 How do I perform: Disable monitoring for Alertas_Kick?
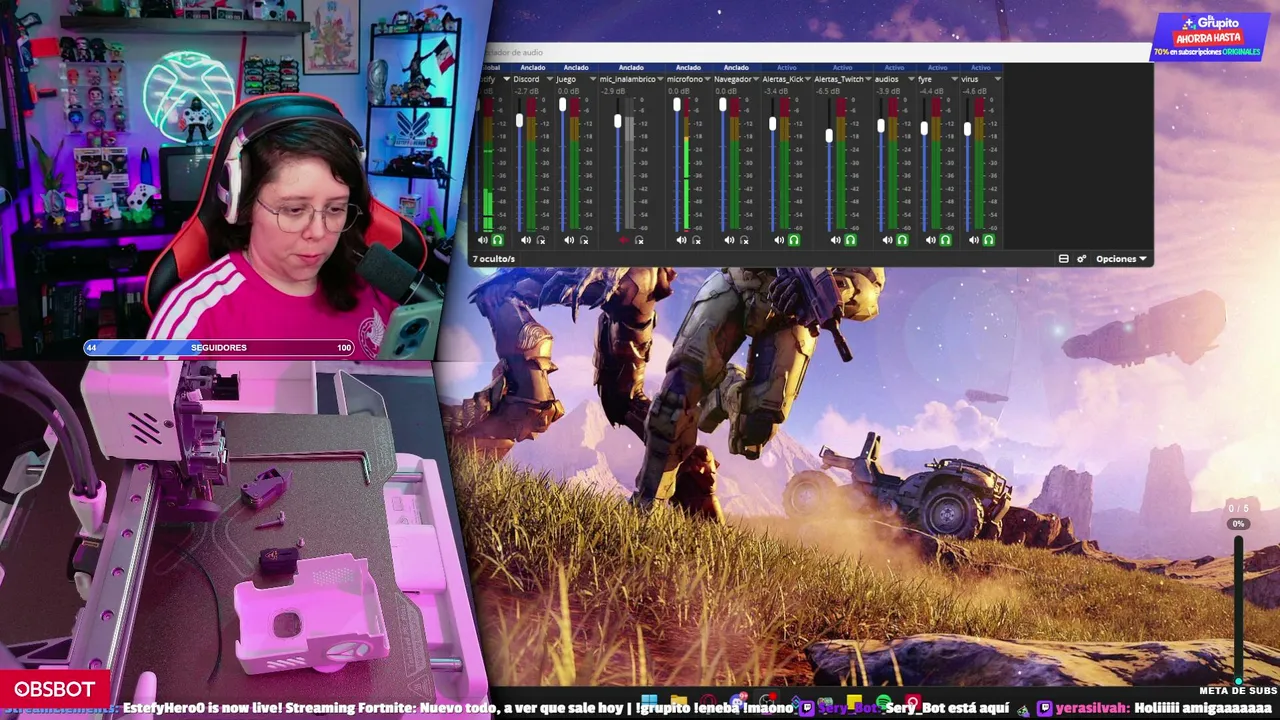pyautogui.click(x=794, y=240)
